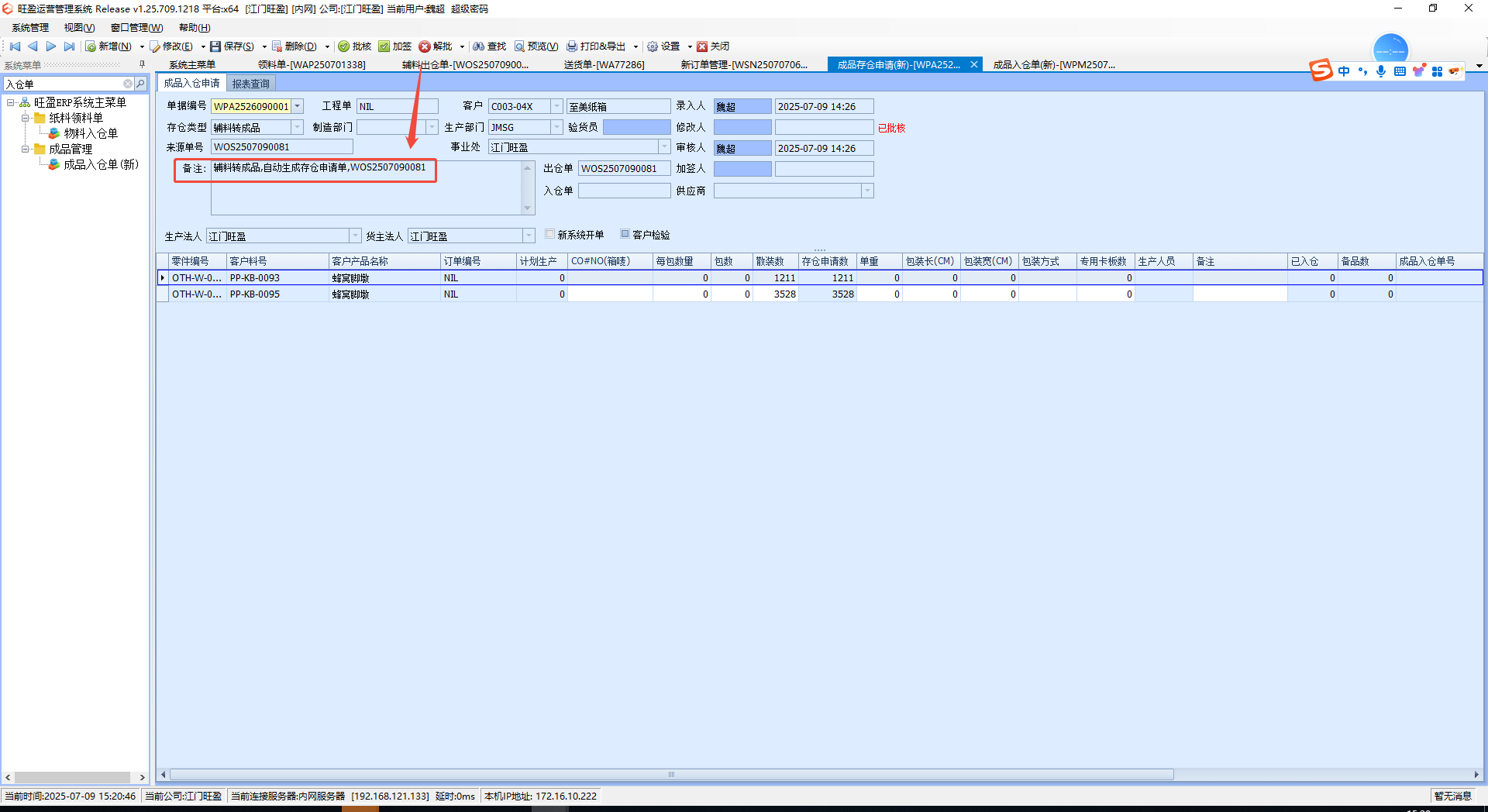Screen dimensions: 1488x812
Task: Open the 设置 settings tool
Action: 663,46
